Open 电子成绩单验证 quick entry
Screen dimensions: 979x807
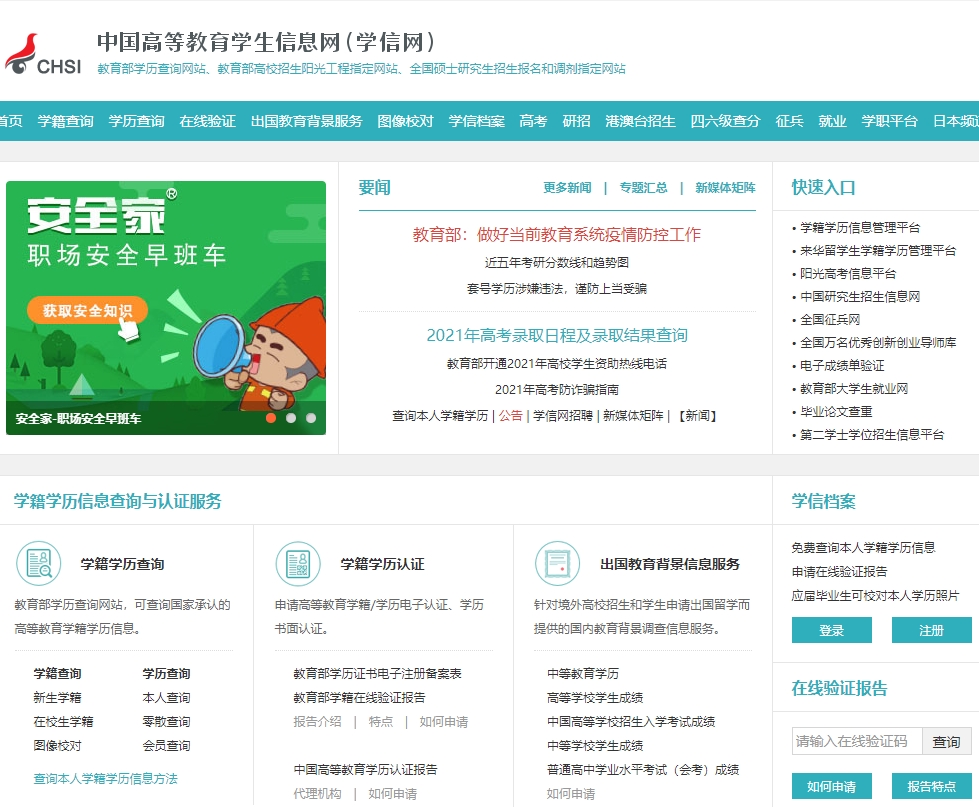coord(842,366)
